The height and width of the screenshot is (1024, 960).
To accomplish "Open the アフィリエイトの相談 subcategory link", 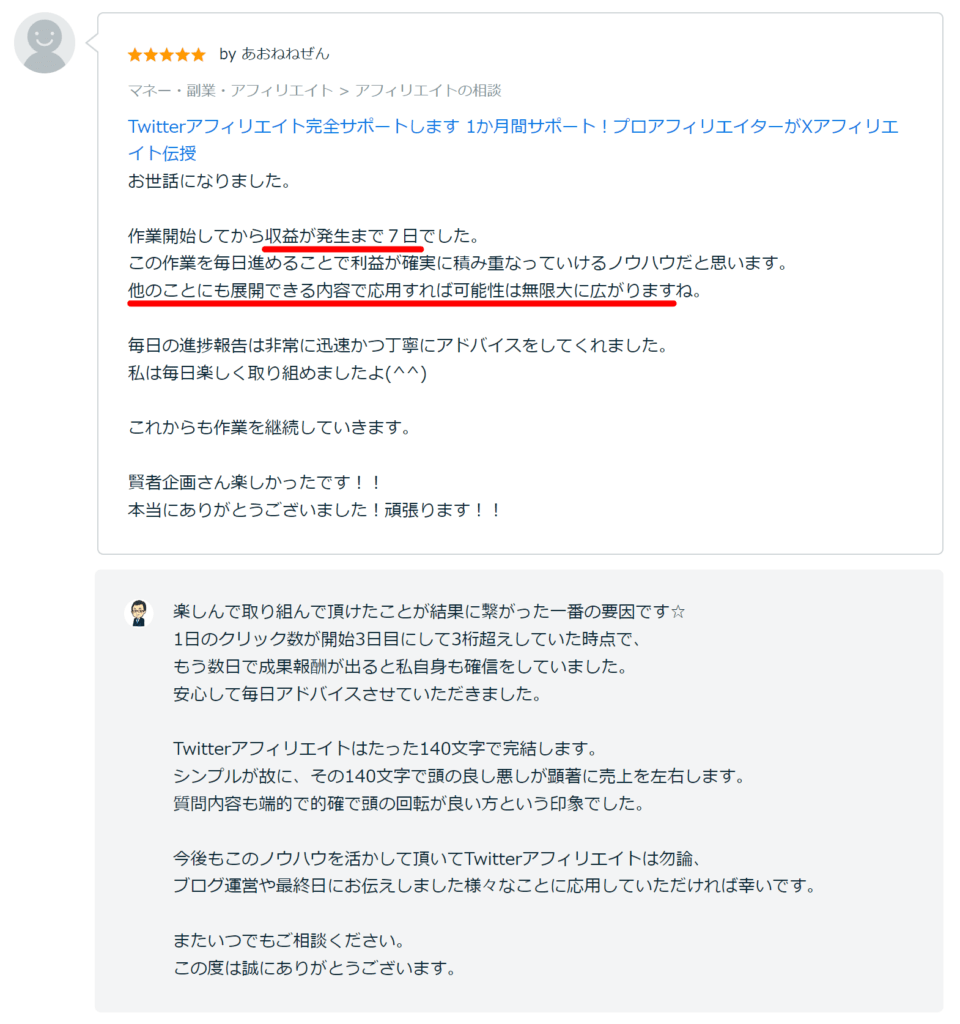I will 430,90.
